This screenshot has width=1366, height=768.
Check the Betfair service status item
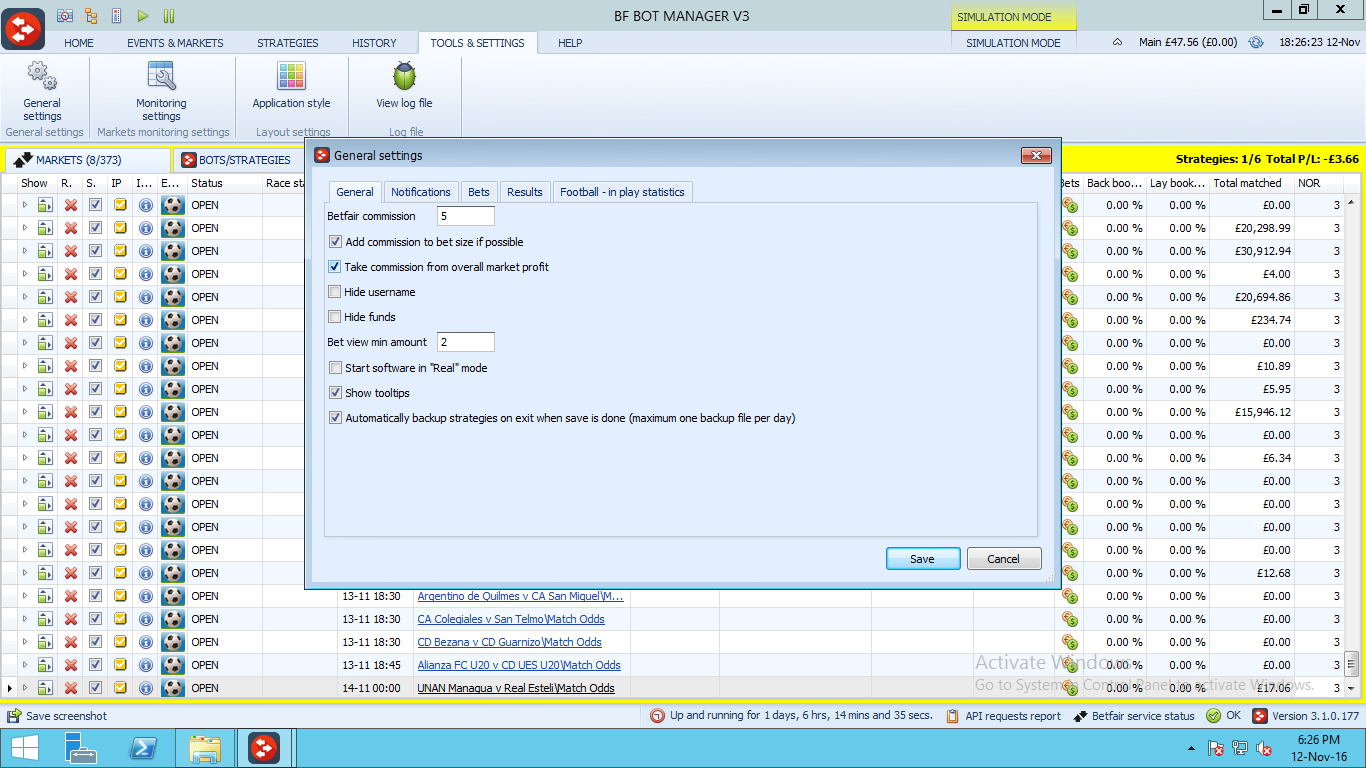point(1134,716)
